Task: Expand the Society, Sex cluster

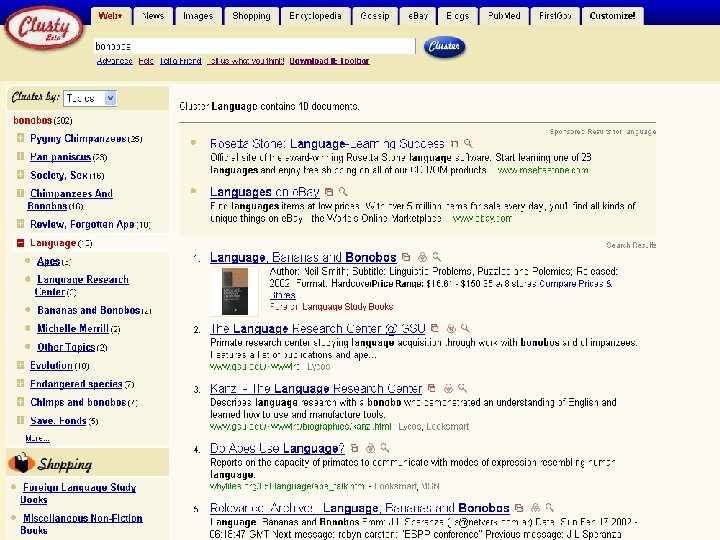Action: [20, 174]
